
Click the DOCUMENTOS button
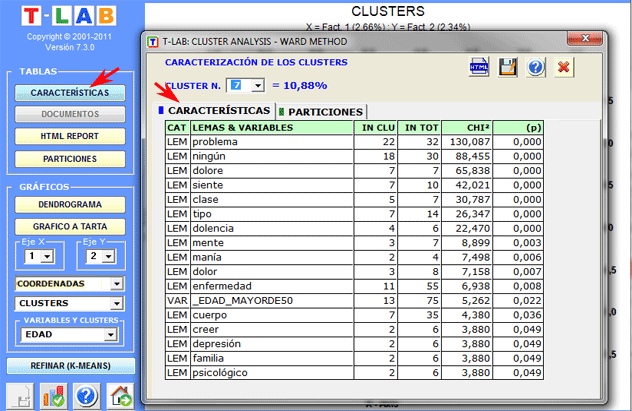(x=70, y=114)
